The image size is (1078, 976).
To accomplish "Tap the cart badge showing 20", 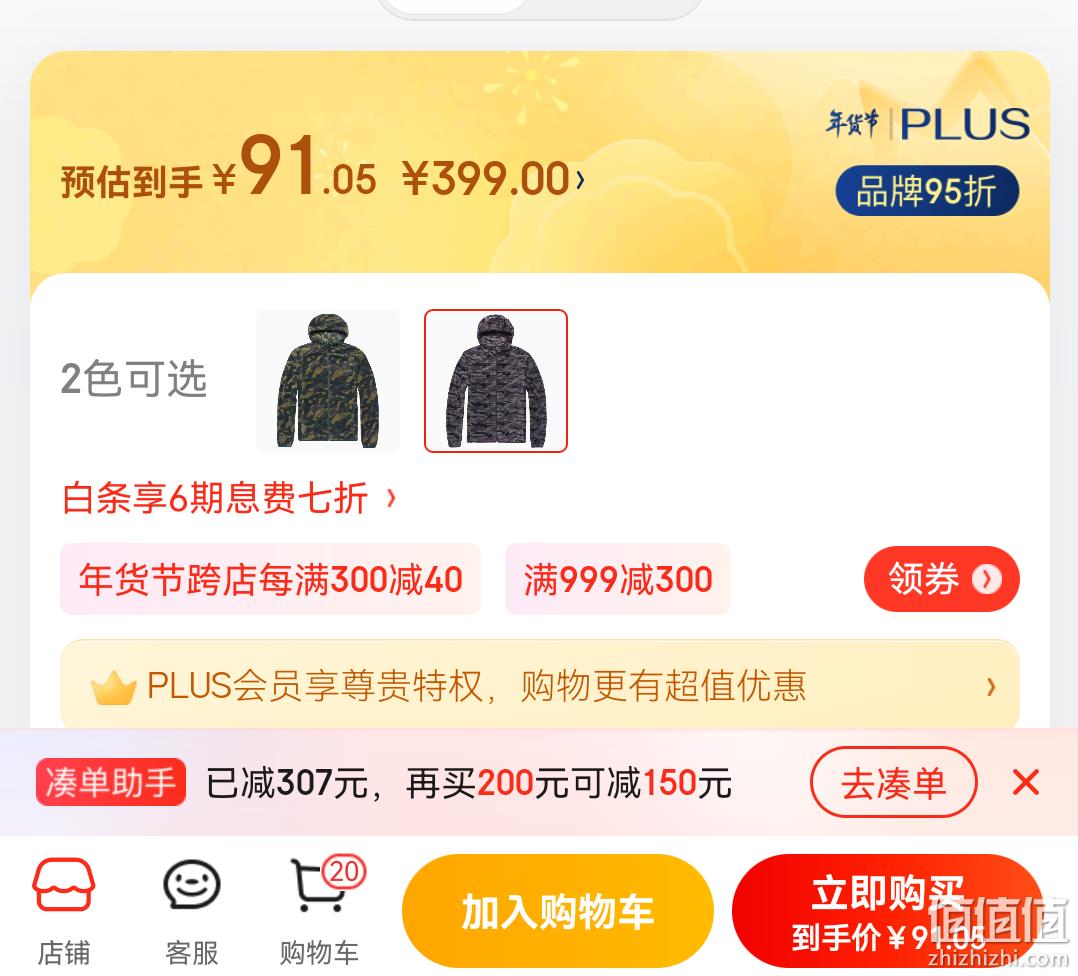I will [x=344, y=872].
